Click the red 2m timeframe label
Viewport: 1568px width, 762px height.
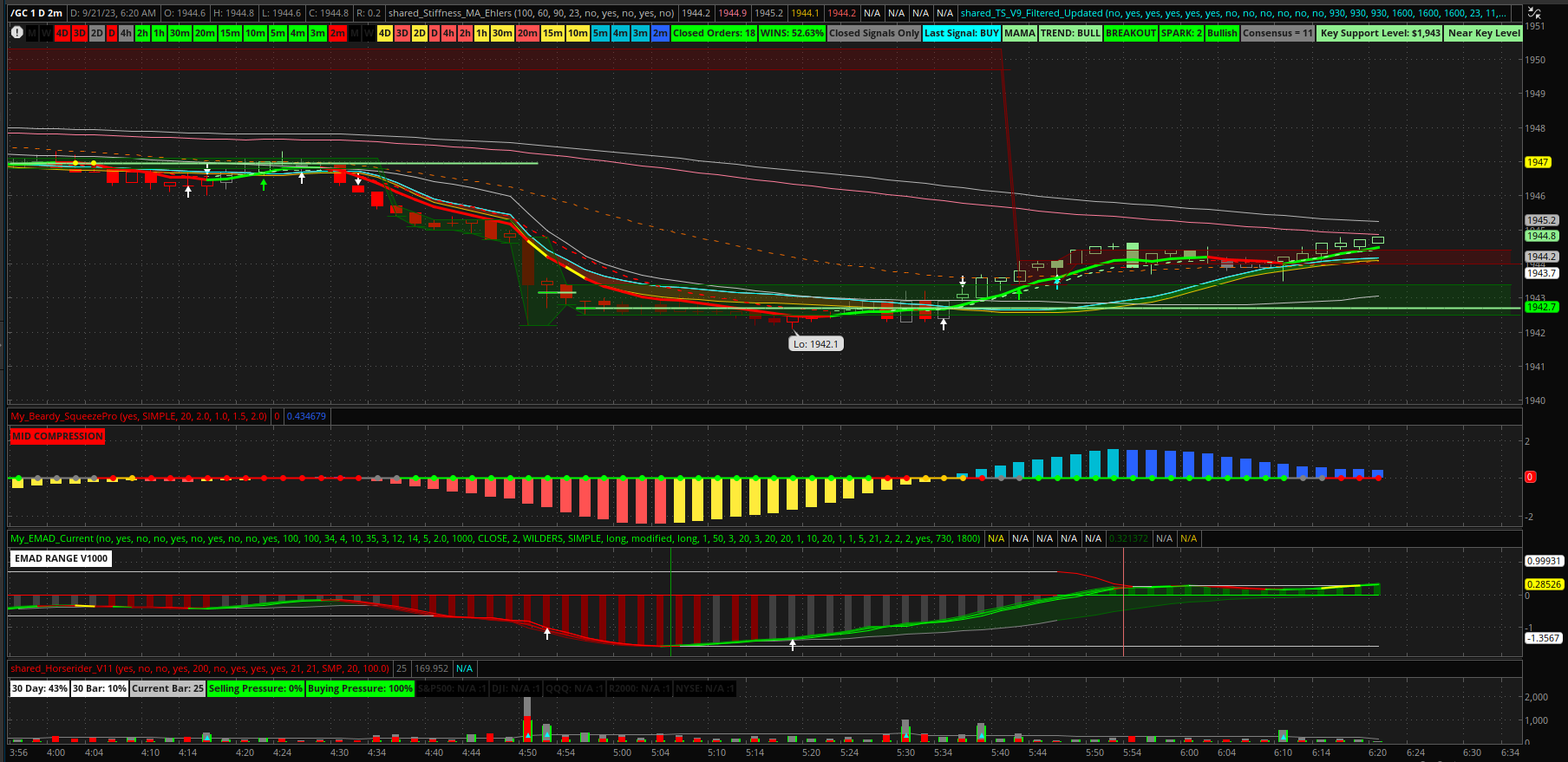click(x=337, y=33)
